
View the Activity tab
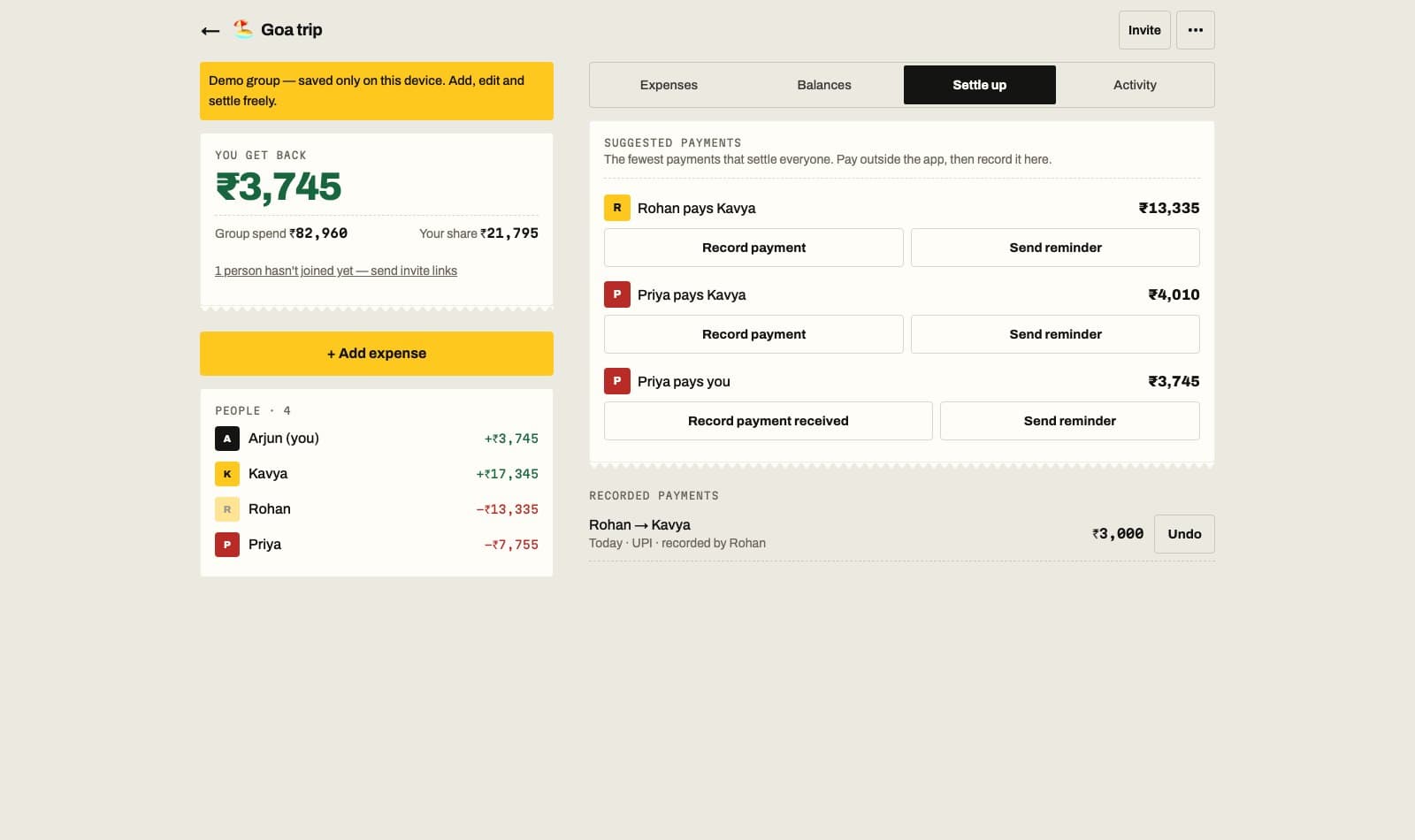1135,85
